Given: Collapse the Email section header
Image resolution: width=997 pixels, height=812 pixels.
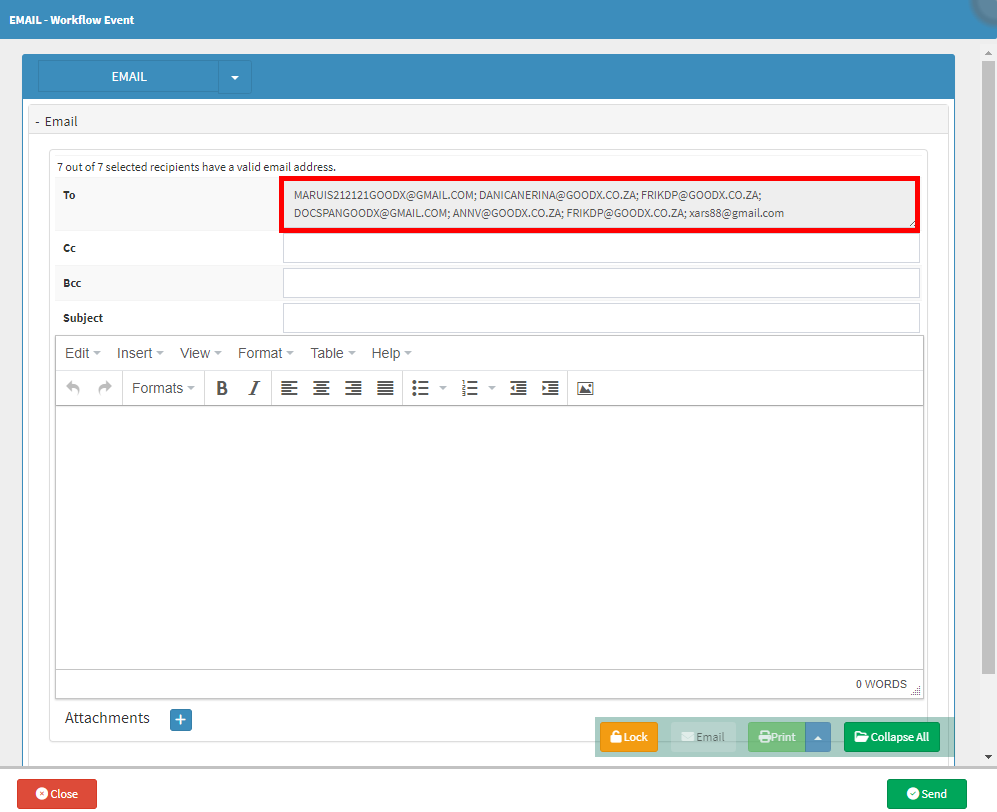Looking at the screenshot, I should (488, 121).
